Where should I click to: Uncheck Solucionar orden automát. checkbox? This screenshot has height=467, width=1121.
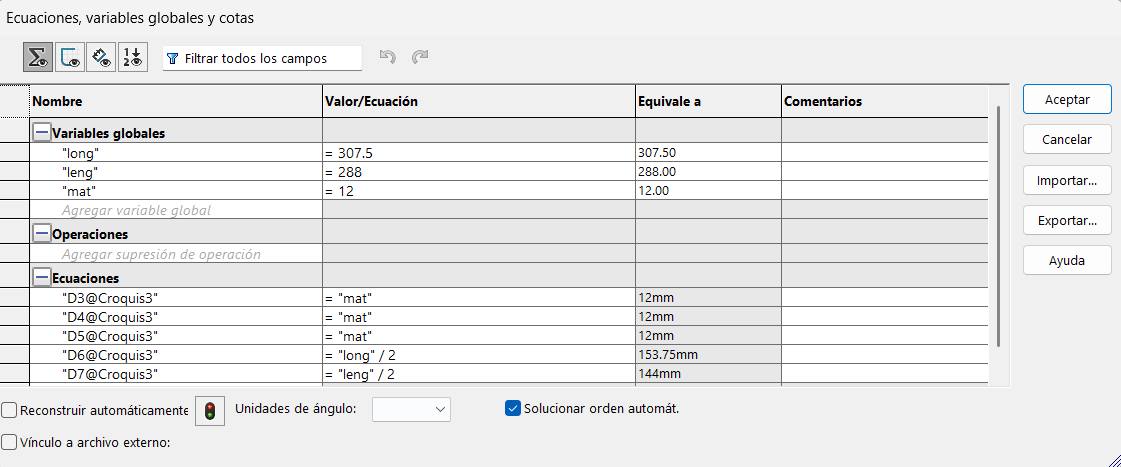pos(513,408)
